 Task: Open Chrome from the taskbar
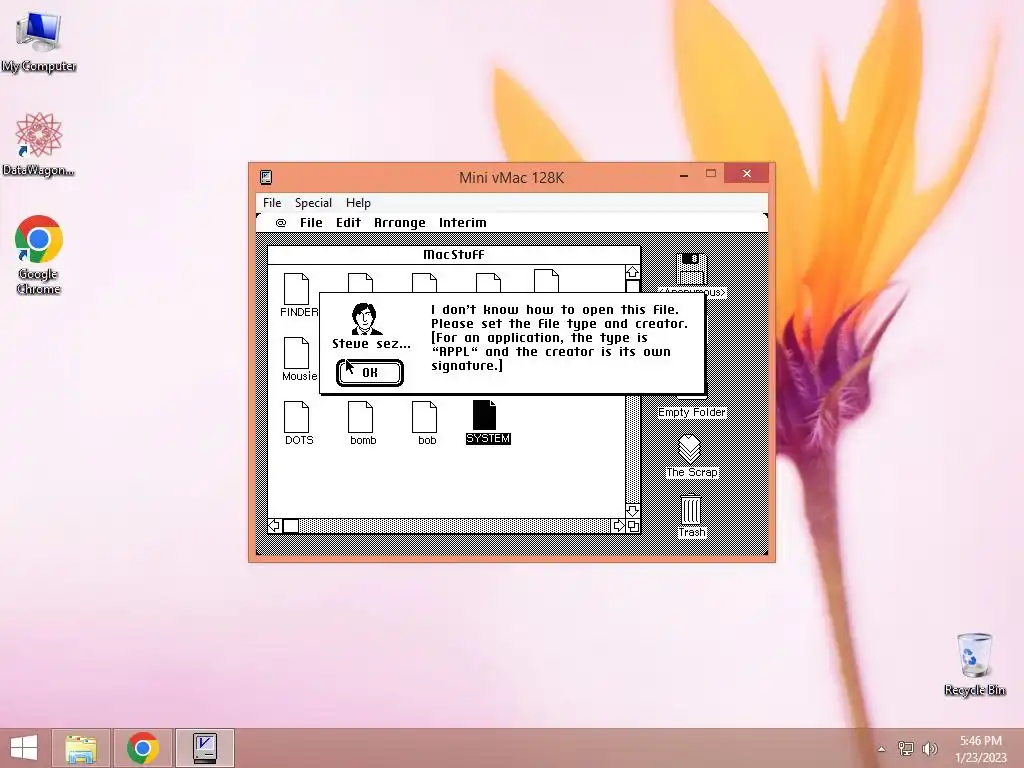pos(143,748)
